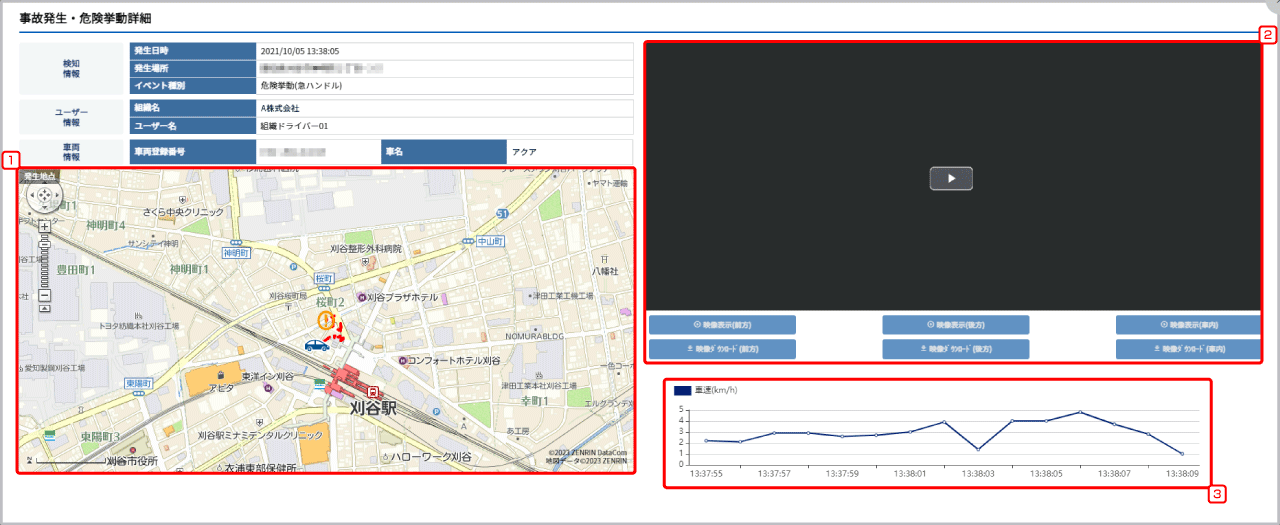Click the speed data point at 13:38:03
Viewport: 1280px width, 525px height.
point(978,449)
